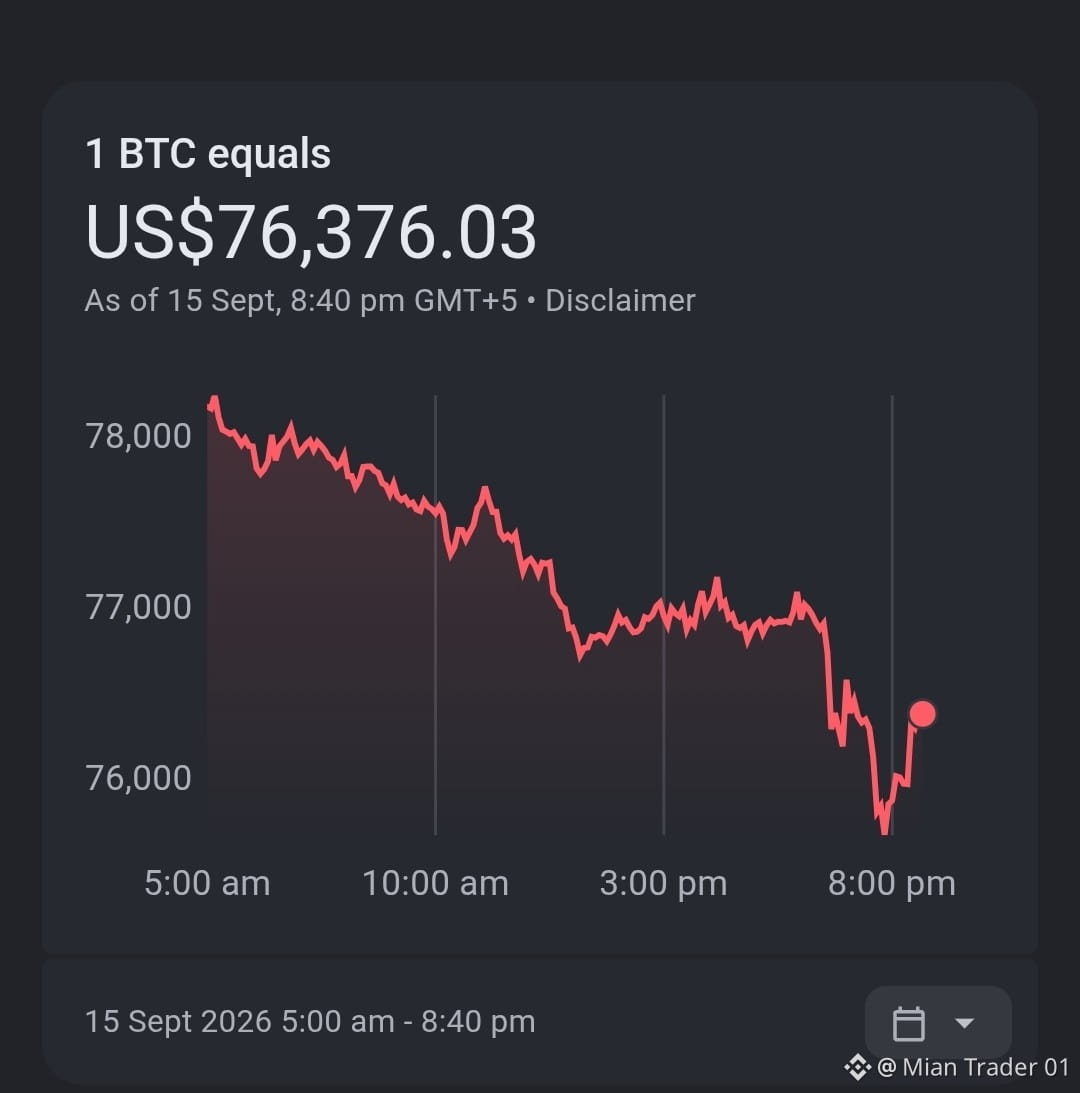Expand the date range dropdown arrow
1080x1093 pixels.
point(964,1023)
